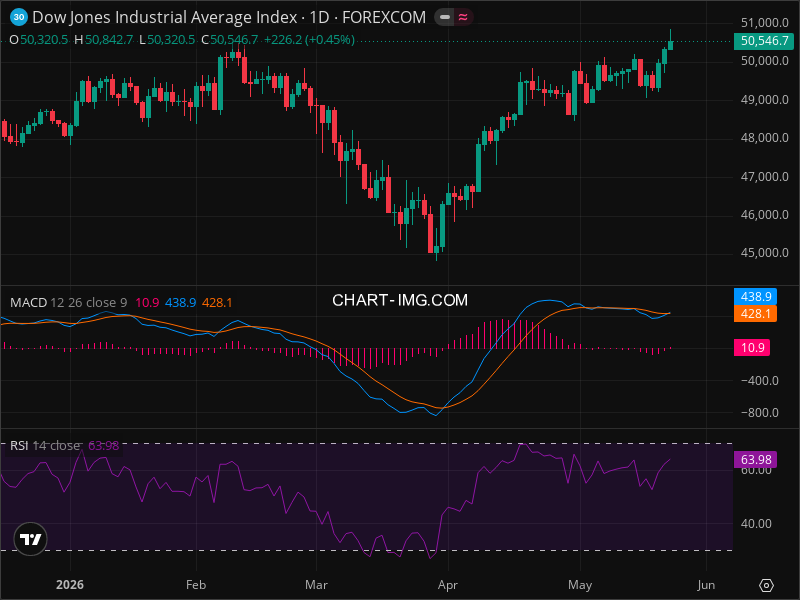Click the RSI value tag 63.98
800x600 pixels.
755,460
